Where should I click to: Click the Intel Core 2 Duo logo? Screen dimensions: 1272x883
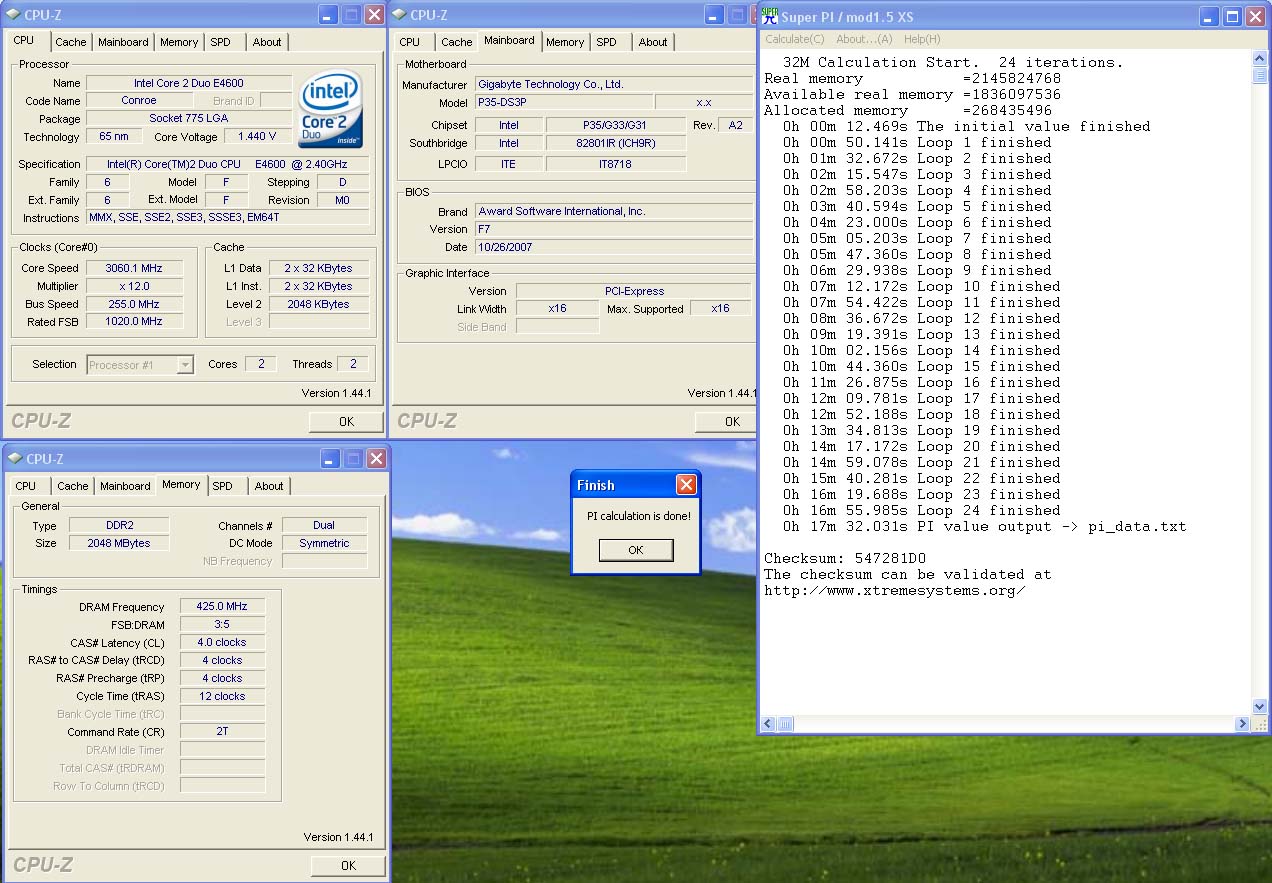(x=331, y=109)
